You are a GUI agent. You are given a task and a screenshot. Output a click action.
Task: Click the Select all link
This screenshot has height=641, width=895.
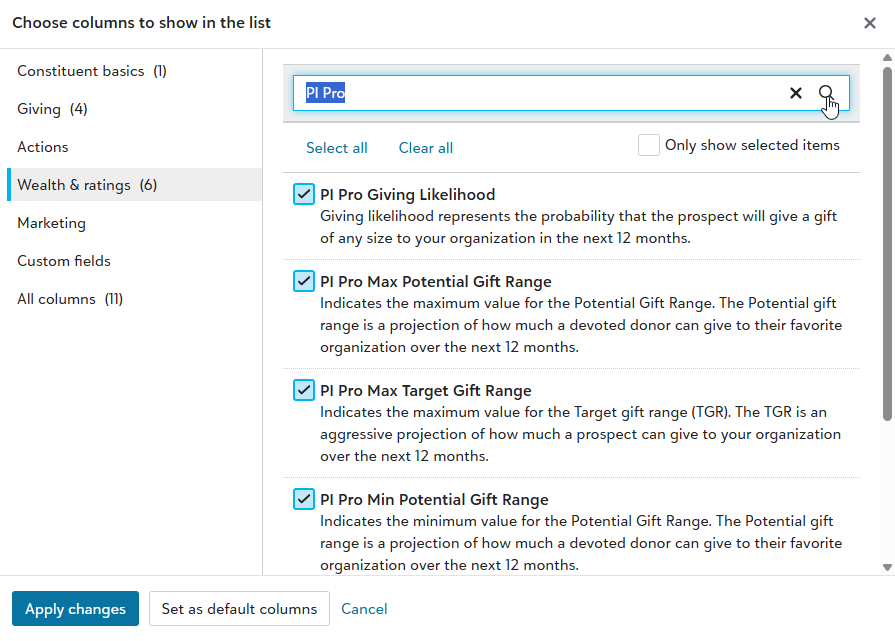pyautogui.click(x=337, y=147)
